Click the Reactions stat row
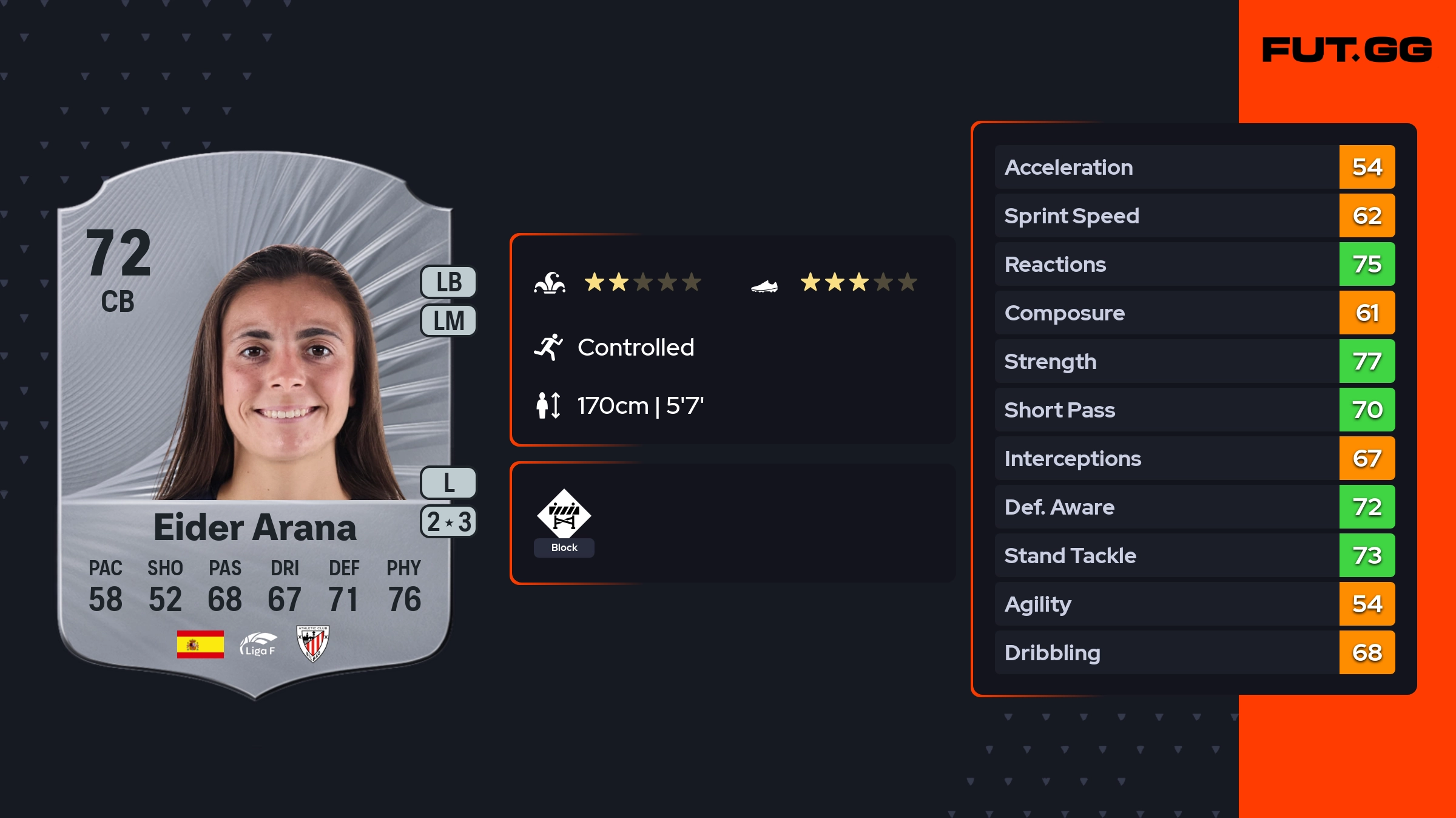This screenshot has width=1456, height=818. [x=1165, y=264]
